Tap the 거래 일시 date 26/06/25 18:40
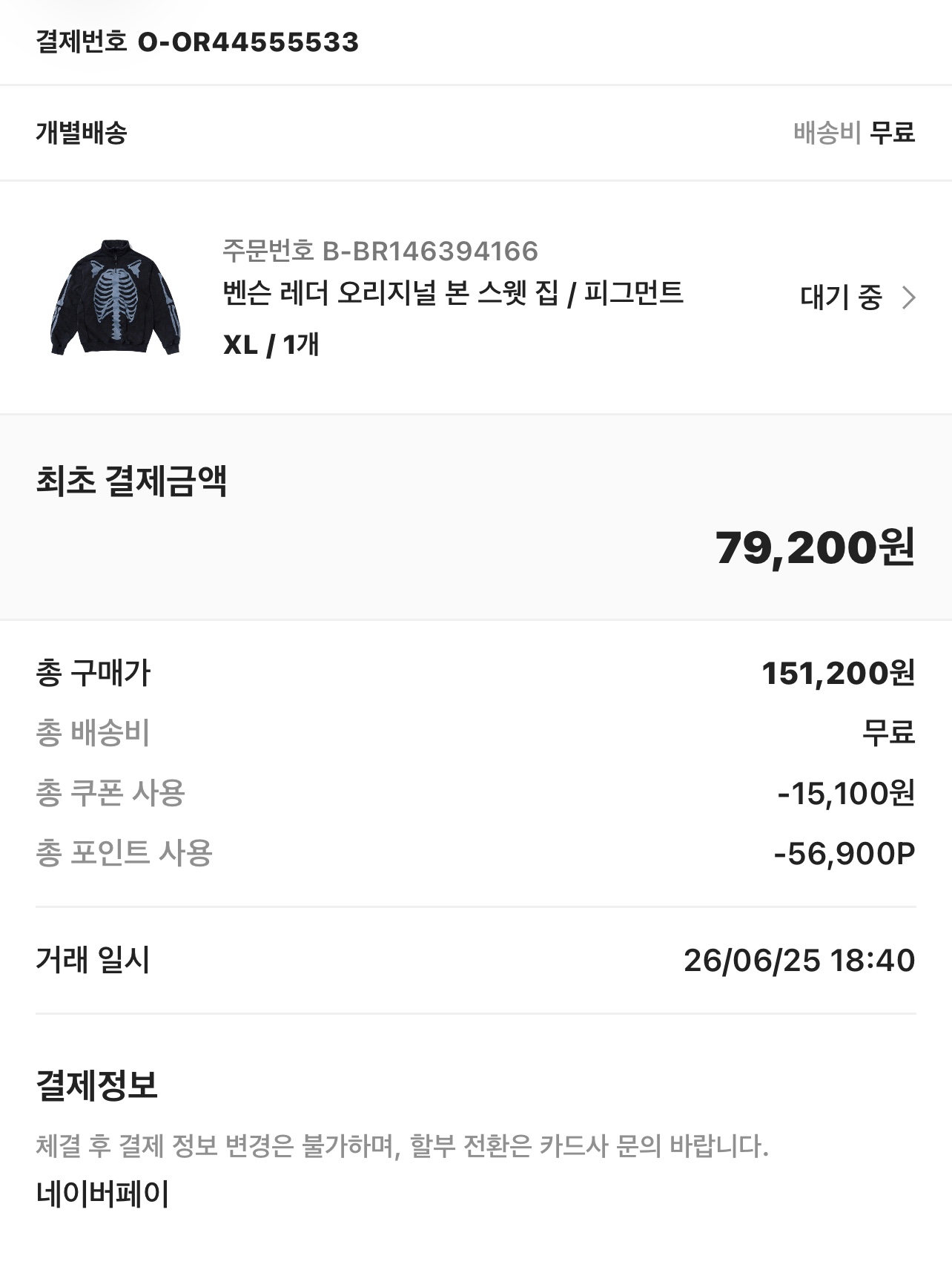This screenshot has height=1270, width=952. pyautogui.click(x=799, y=960)
